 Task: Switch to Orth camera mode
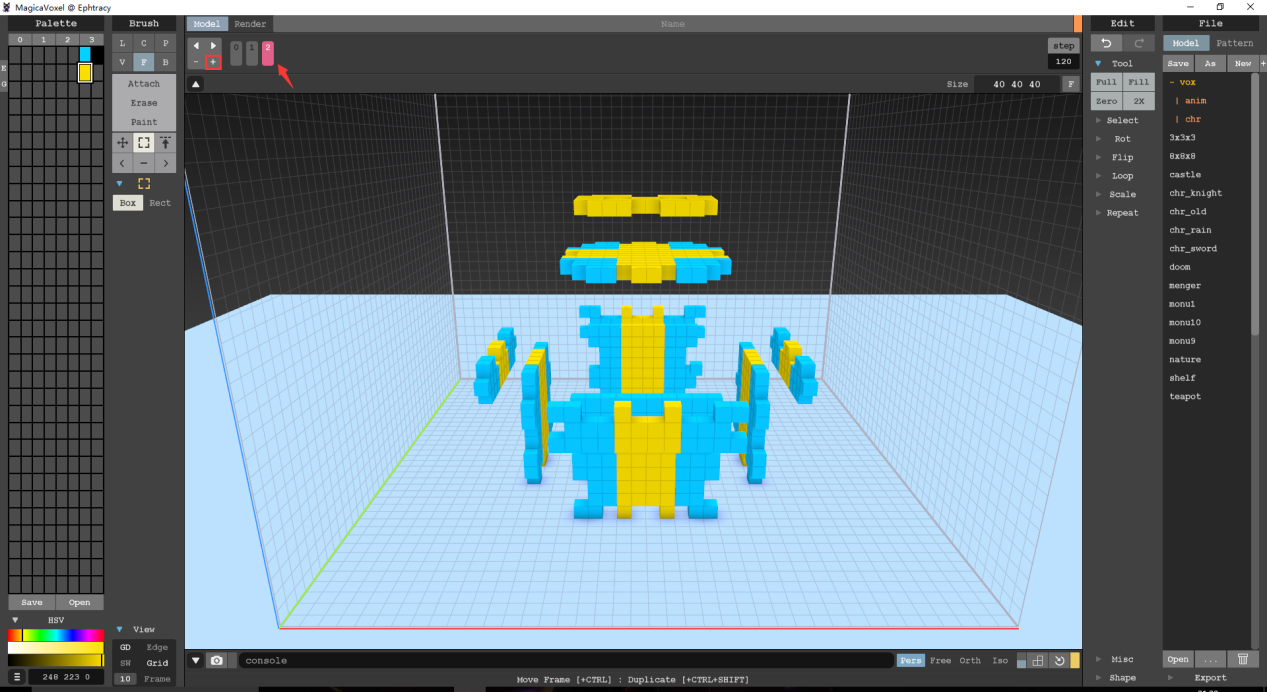[x=970, y=660]
